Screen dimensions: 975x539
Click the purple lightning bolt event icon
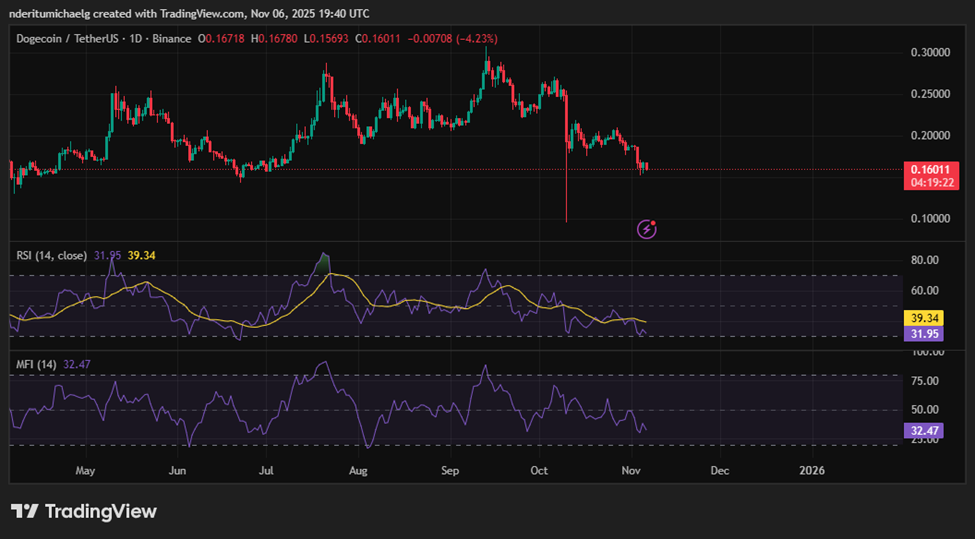(x=647, y=229)
